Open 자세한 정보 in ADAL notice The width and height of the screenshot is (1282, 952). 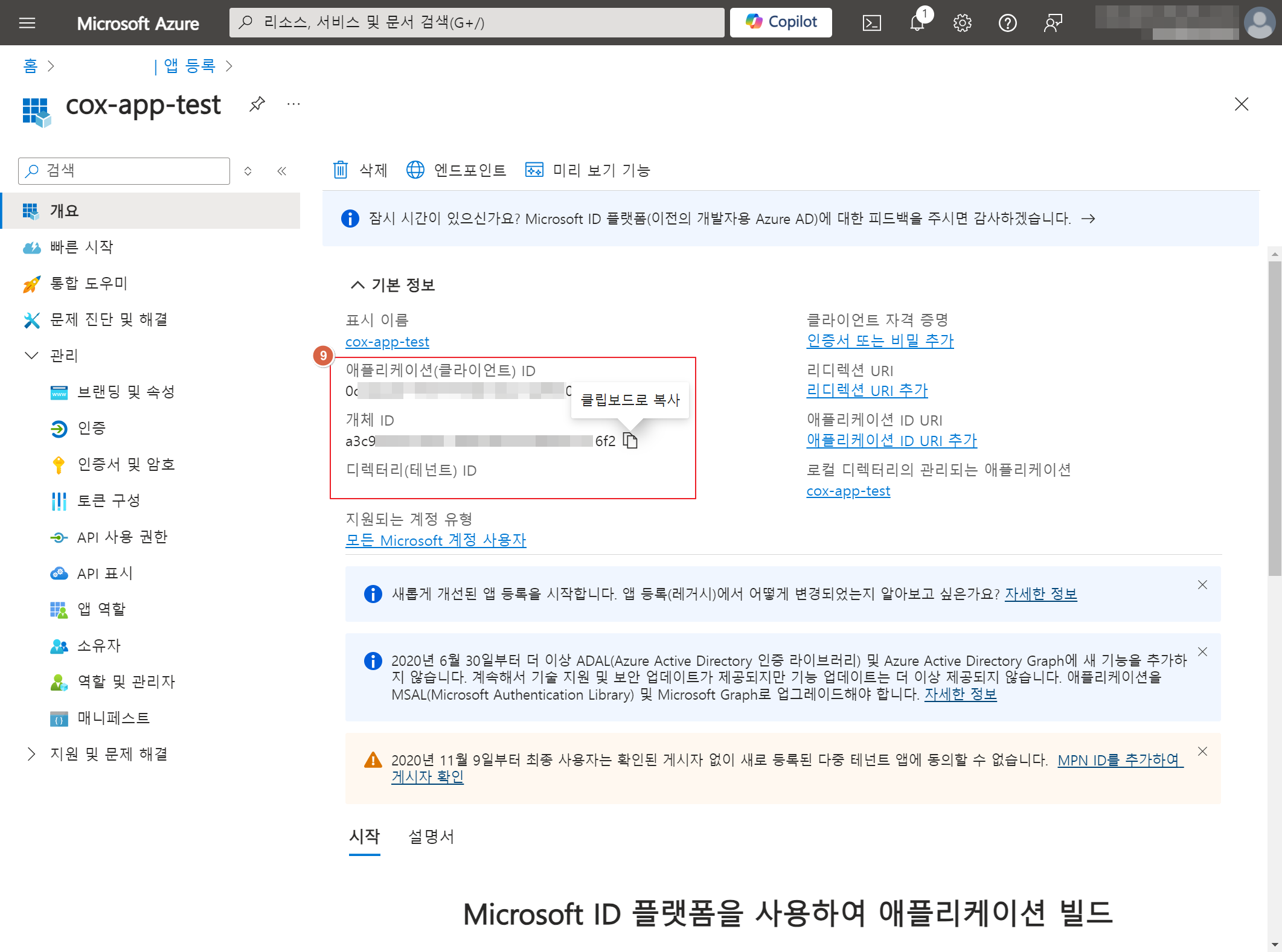click(961, 695)
